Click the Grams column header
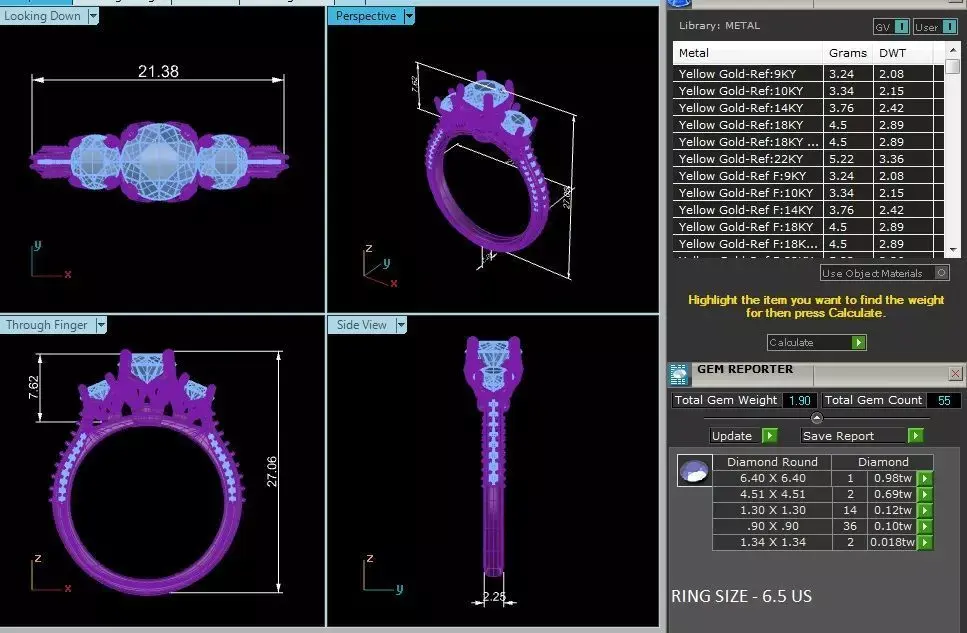967x633 pixels. coord(848,53)
